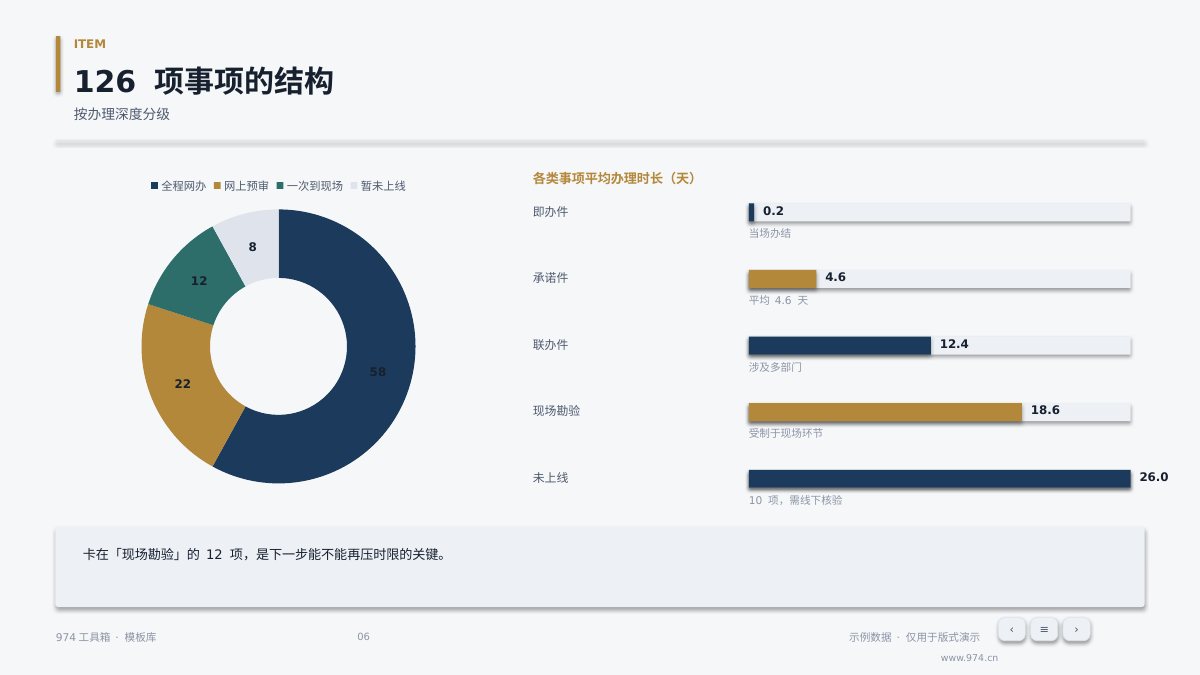
Task: Click the note 10 项，需线下核验
Action: 796,500
